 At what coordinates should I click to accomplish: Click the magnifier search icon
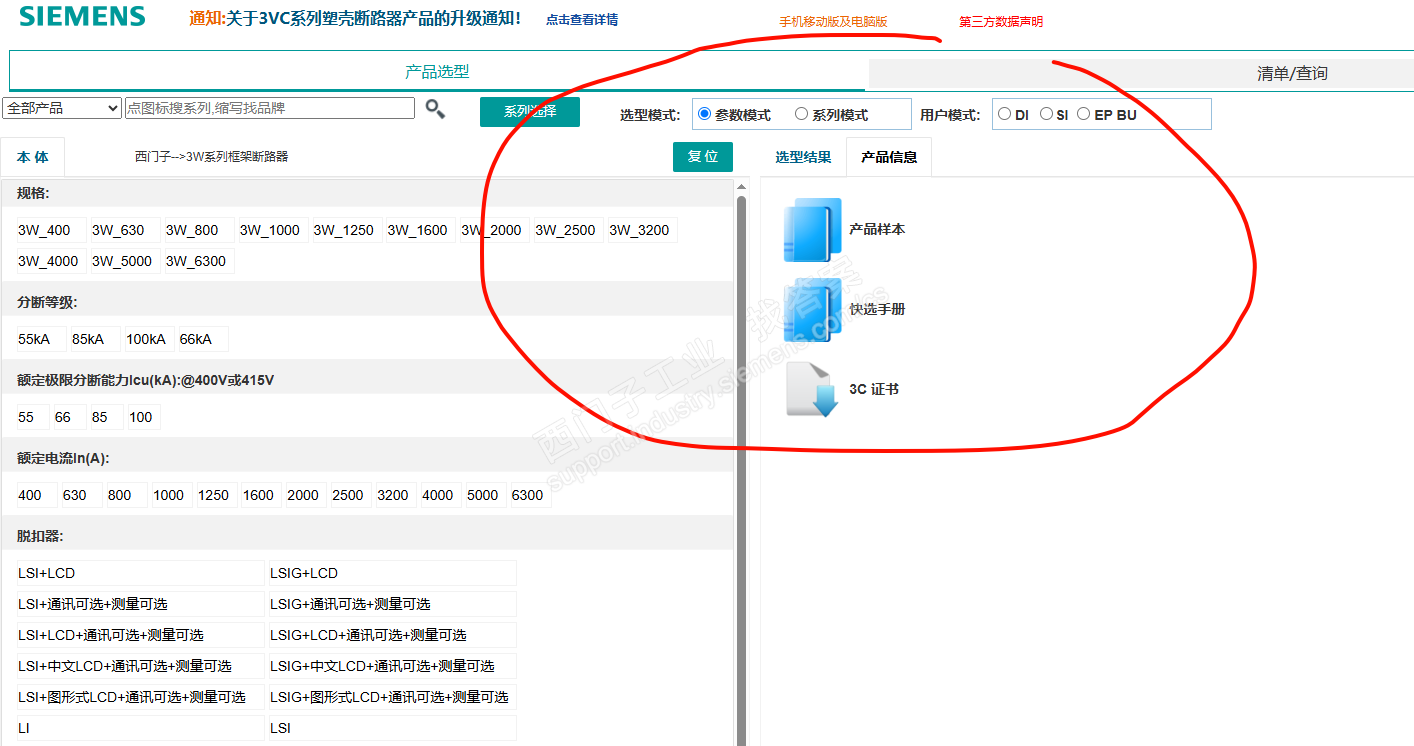pyautogui.click(x=435, y=109)
